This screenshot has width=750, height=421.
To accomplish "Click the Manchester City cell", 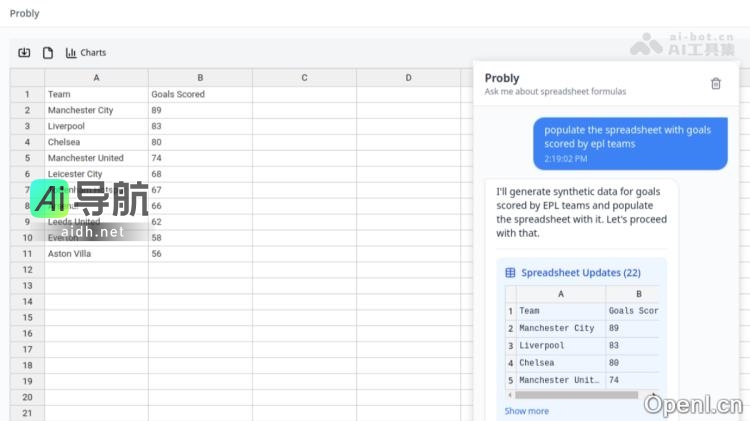I will (x=96, y=110).
